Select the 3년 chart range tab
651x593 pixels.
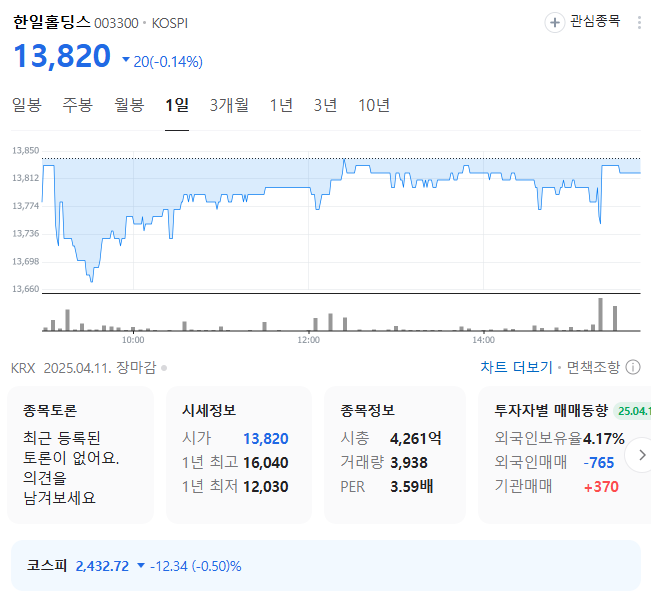coord(325,105)
